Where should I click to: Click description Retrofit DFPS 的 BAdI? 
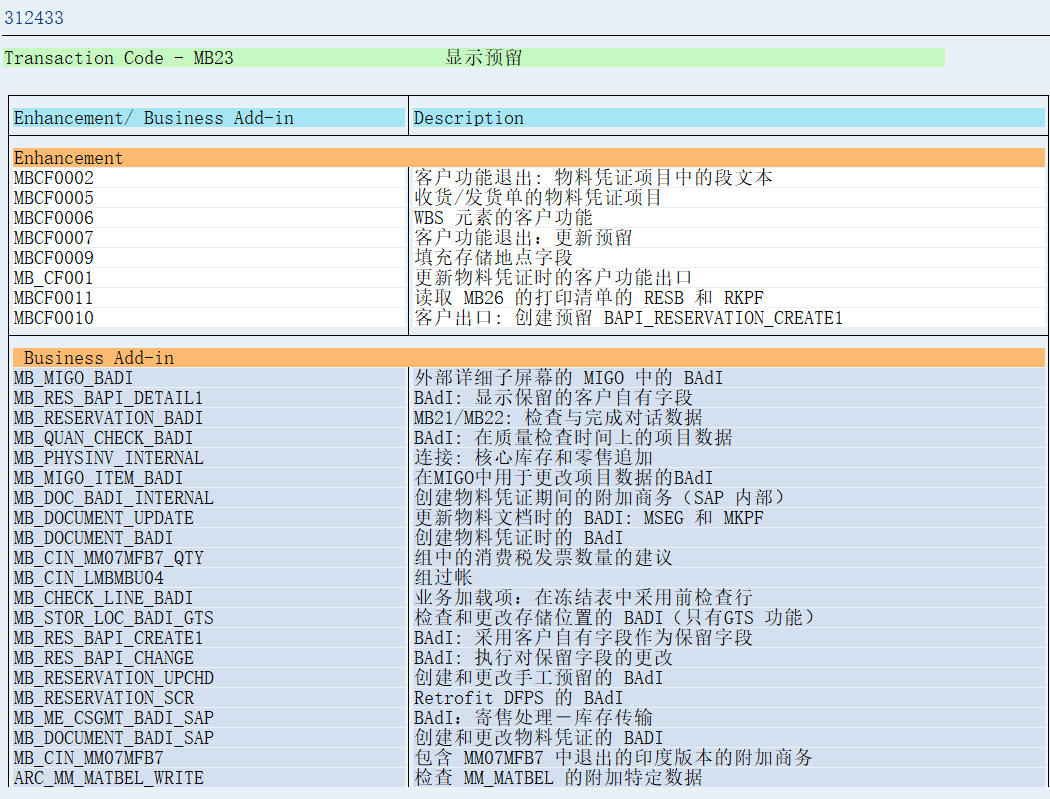(518, 698)
